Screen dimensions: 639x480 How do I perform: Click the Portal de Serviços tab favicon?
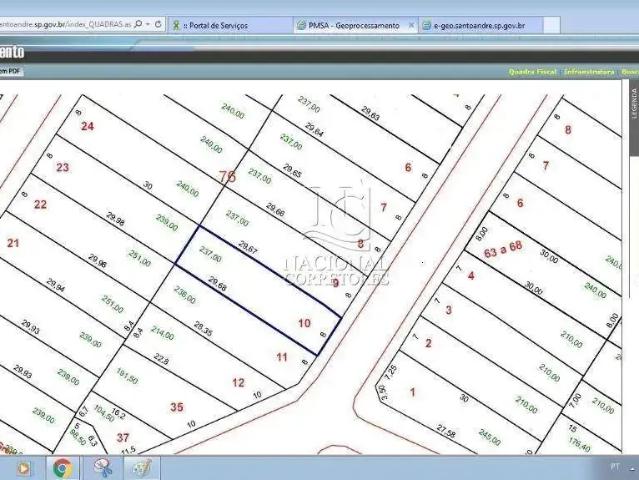tap(176, 25)
